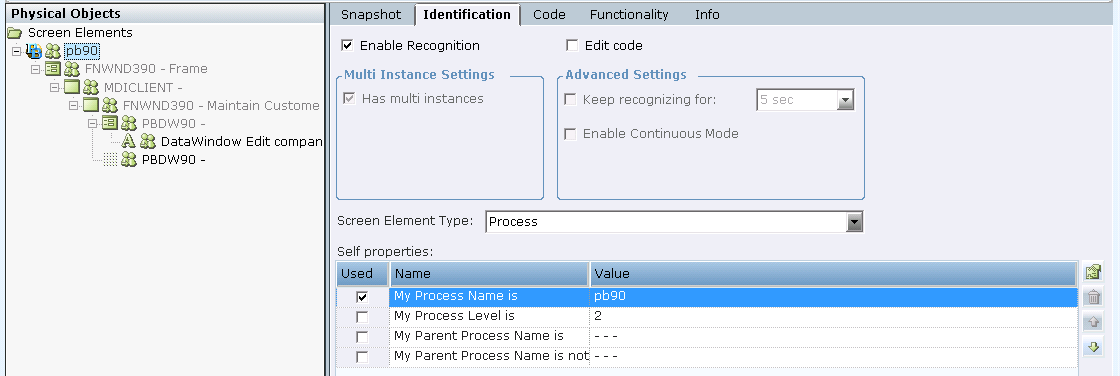Click the people icon beside MDICLIENT
This screenshot has height=376, width=1120.
tap(91, 87)
